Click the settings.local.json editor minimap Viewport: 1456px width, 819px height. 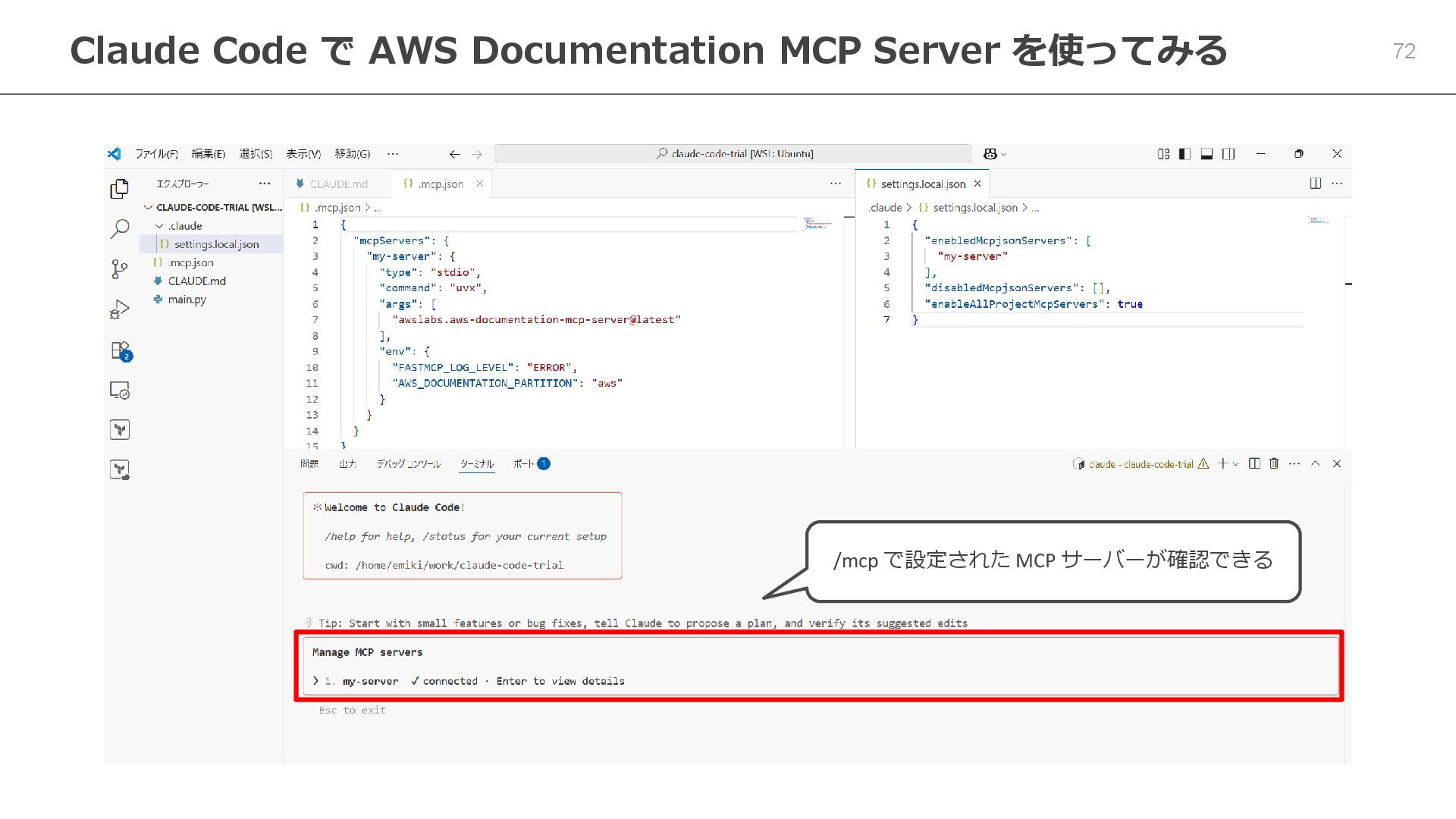coord(1318,220)
